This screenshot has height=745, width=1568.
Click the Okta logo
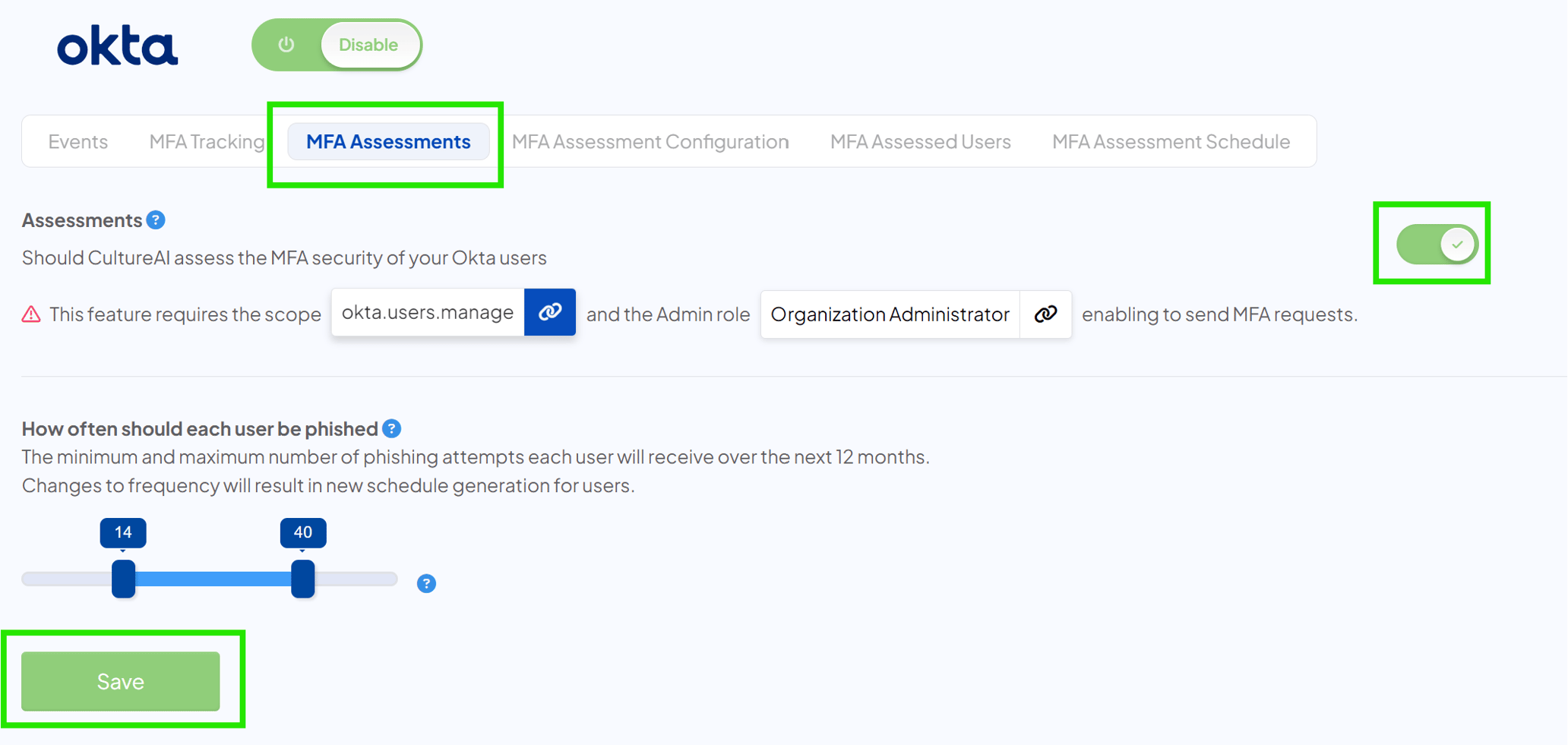pyautogui.click(x=117, y=46)
